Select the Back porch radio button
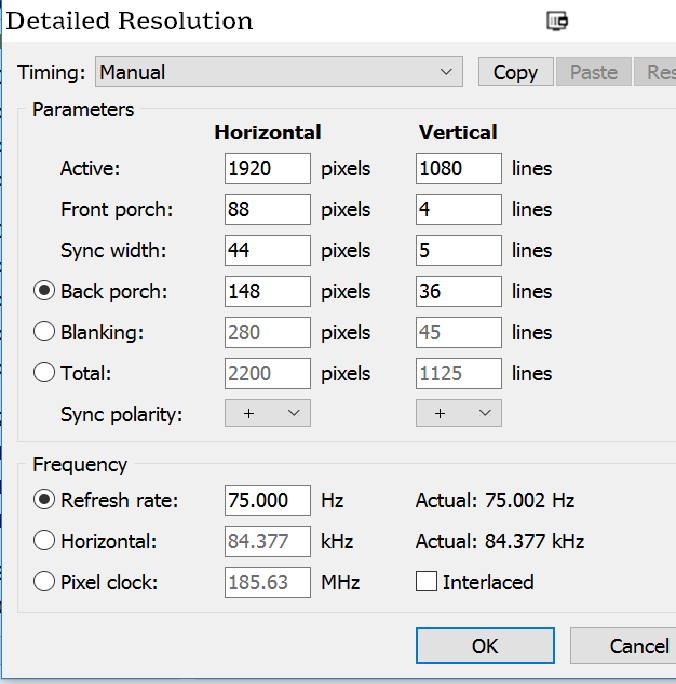The image size is (676, 684). (44, 291)
